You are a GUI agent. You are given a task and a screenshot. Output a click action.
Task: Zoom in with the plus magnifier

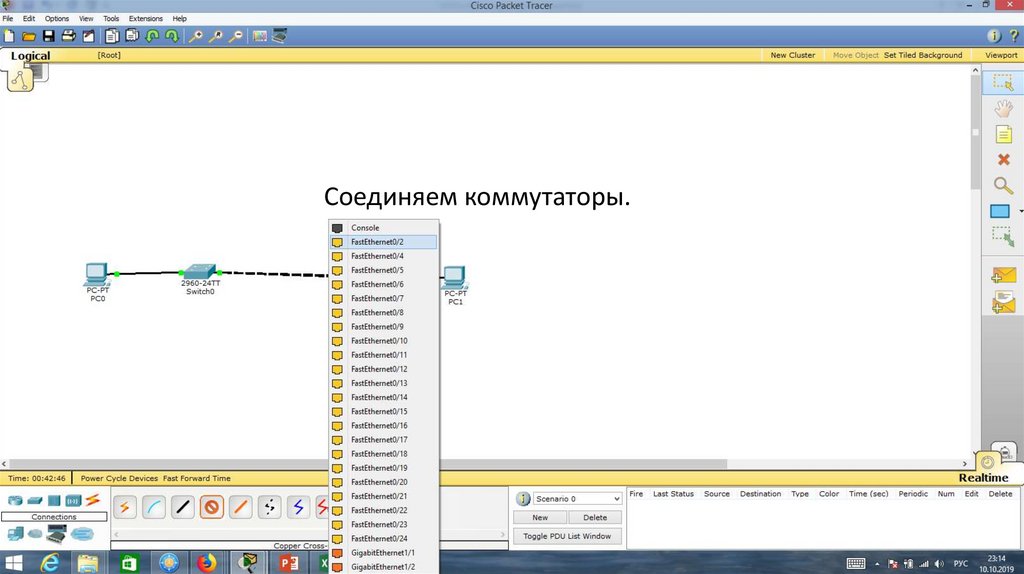click(x=195, y=37)
